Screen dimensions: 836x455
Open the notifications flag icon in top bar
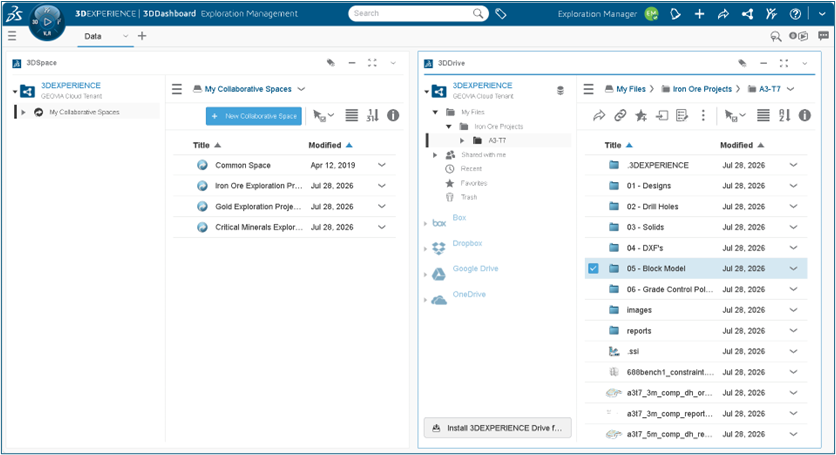pyautogui.click(x=676, y=14)
